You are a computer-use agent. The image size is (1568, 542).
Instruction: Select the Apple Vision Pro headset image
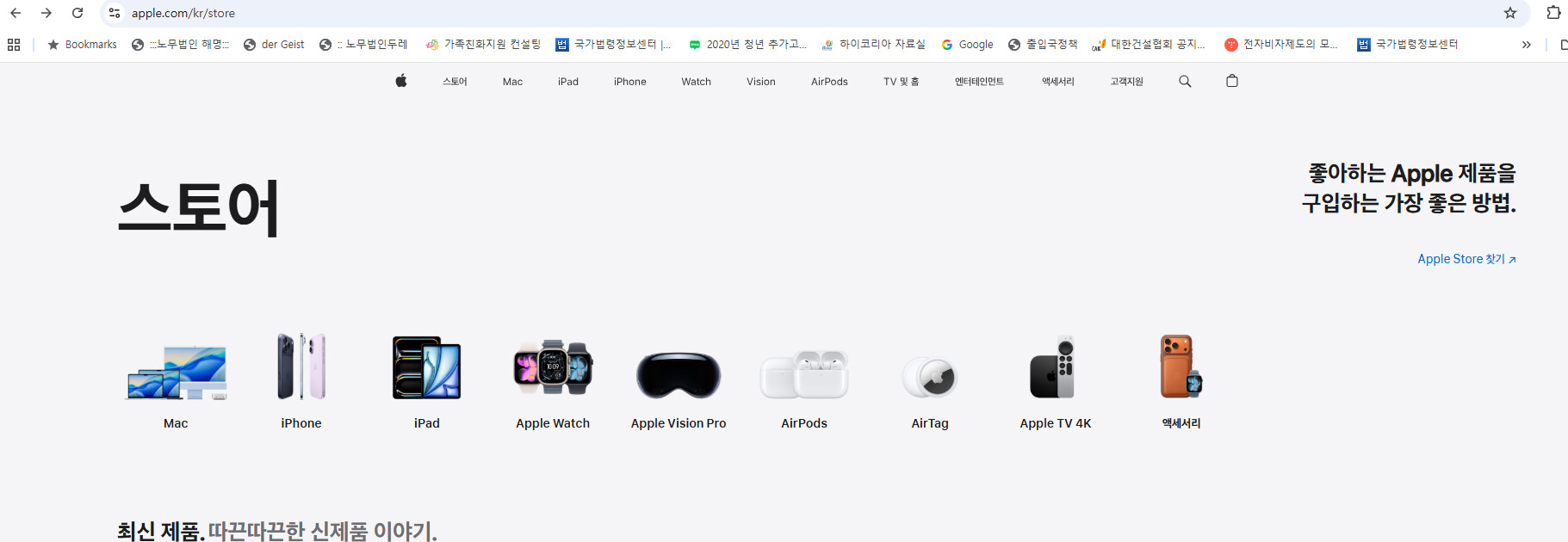coord(679,375)
